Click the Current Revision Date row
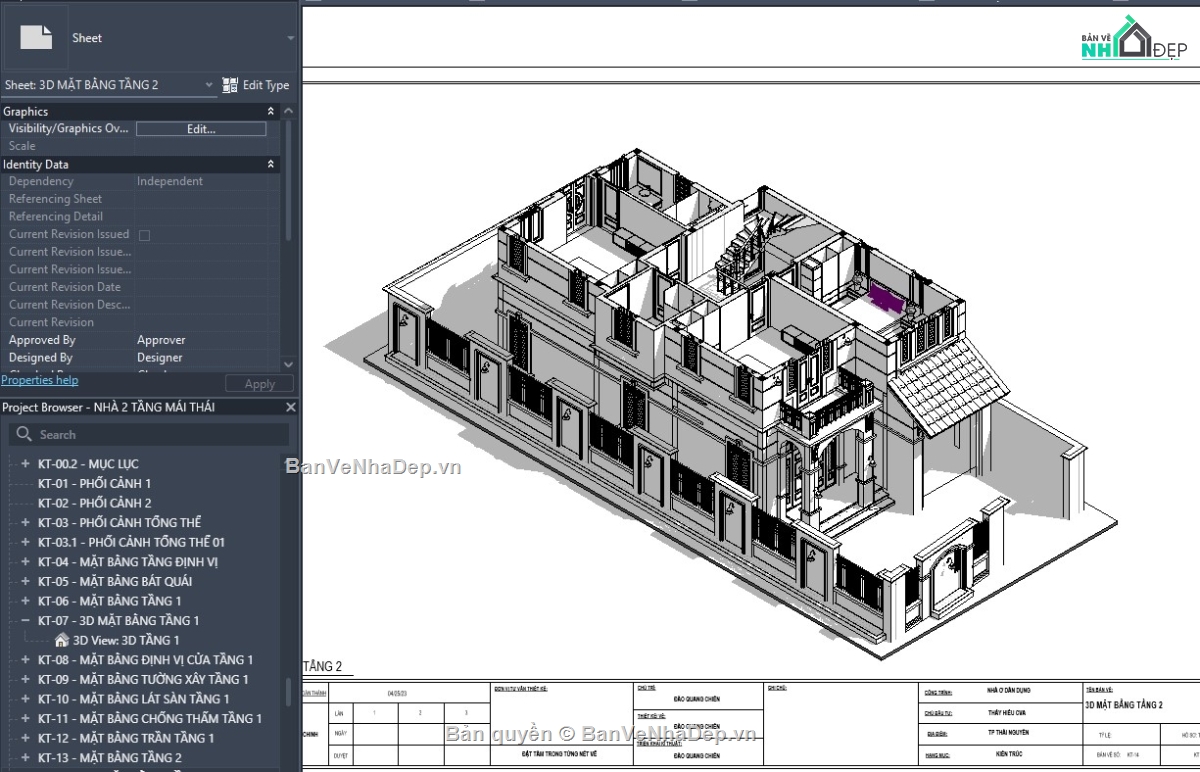Image resolution: width=1200 pixels, height=772 pixels. pos(140,287)
